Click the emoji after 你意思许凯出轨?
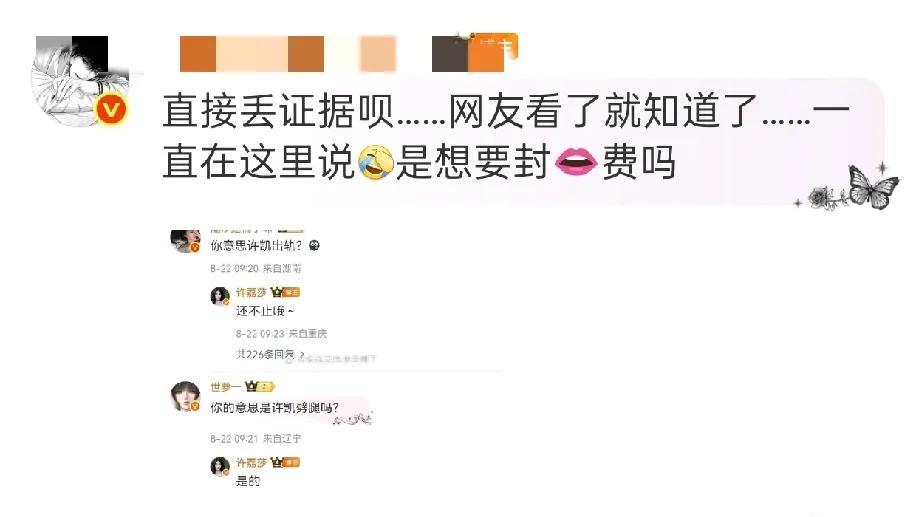 314,245
